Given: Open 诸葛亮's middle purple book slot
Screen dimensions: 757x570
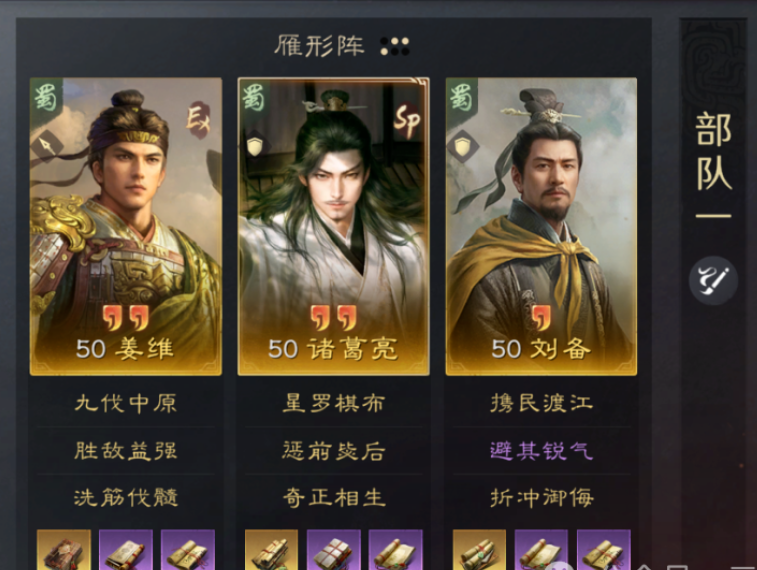Looking at the screenshot, I should tap(334, 549).
